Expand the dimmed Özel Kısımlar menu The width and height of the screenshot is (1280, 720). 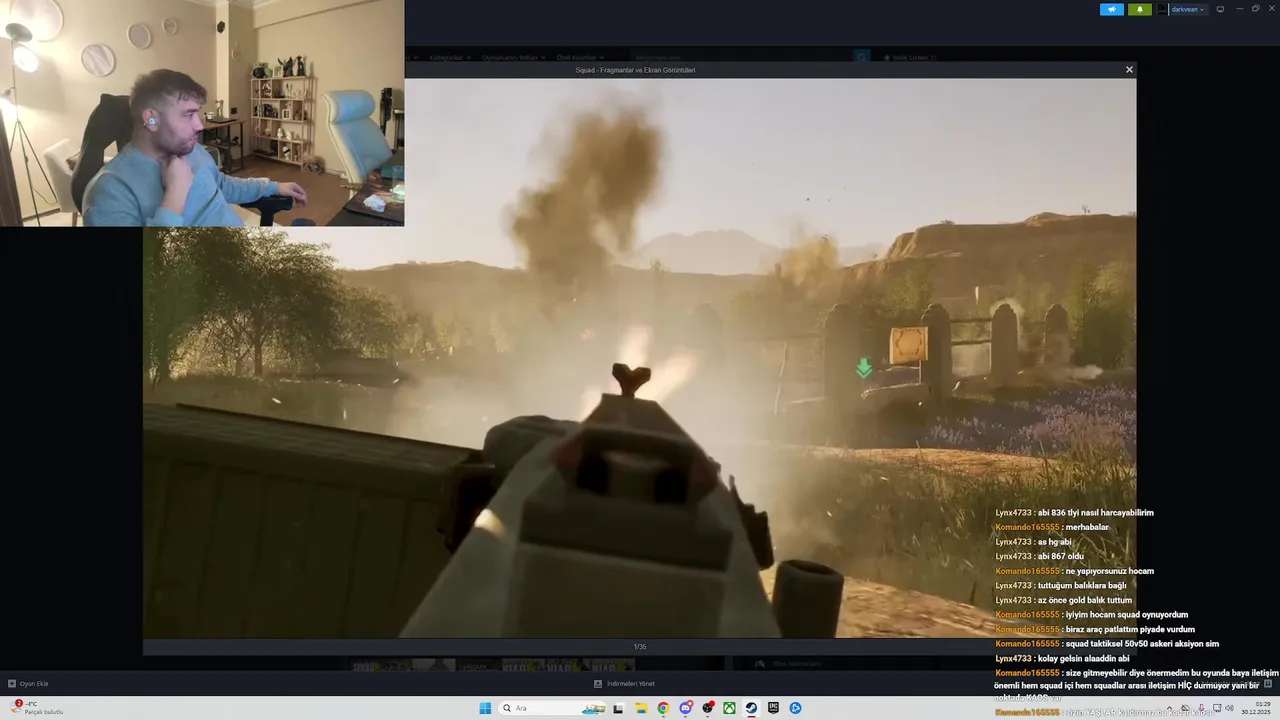pyautogui.click(x=580, y=57)
